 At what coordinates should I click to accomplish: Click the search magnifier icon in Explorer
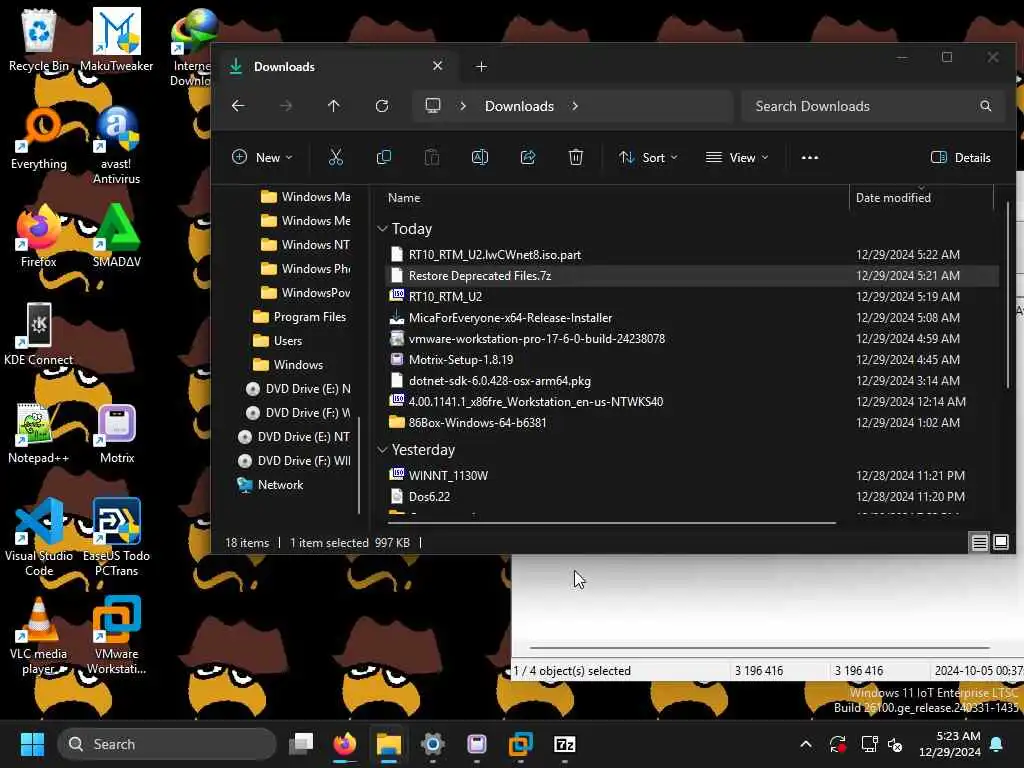point(985,106)
